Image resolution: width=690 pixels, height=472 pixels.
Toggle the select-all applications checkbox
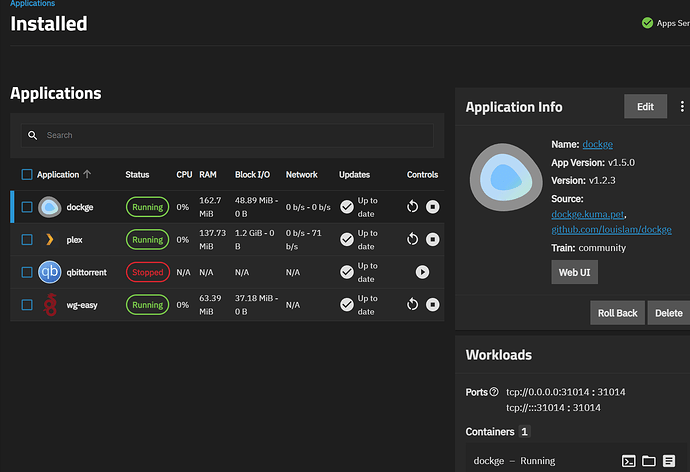click(27, 175)
